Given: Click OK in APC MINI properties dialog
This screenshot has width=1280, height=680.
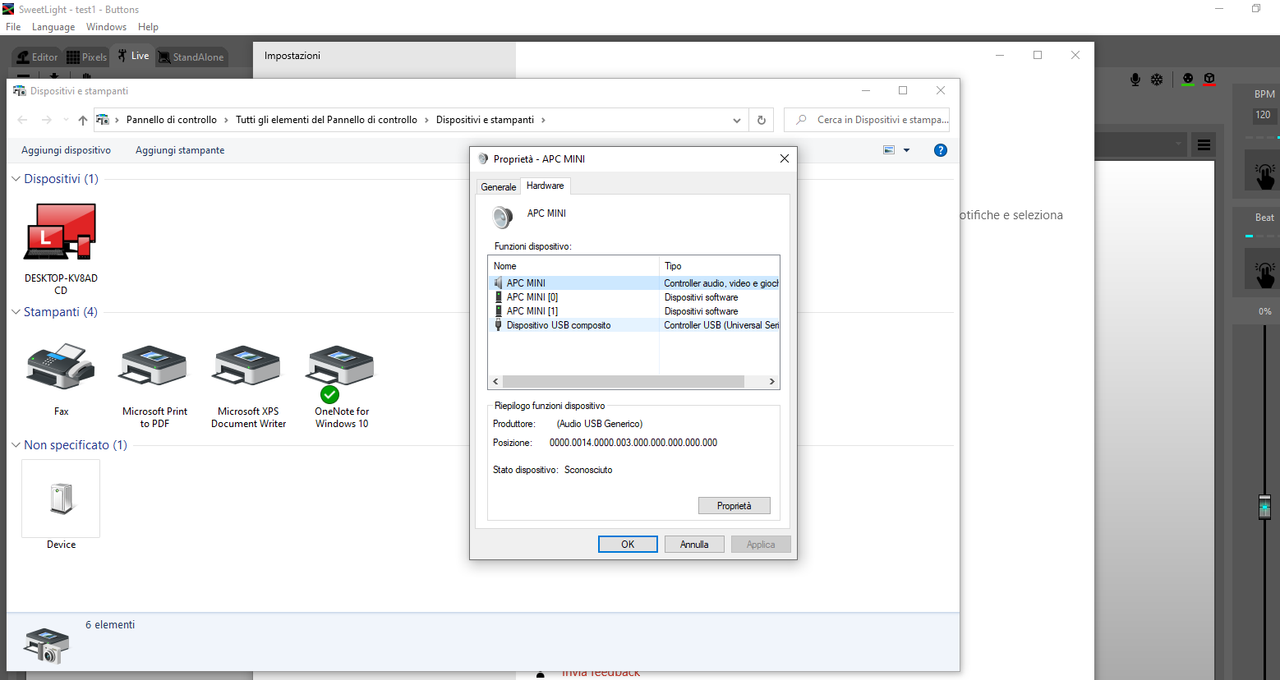Looking at the screenshot, I should coord(627,544).
